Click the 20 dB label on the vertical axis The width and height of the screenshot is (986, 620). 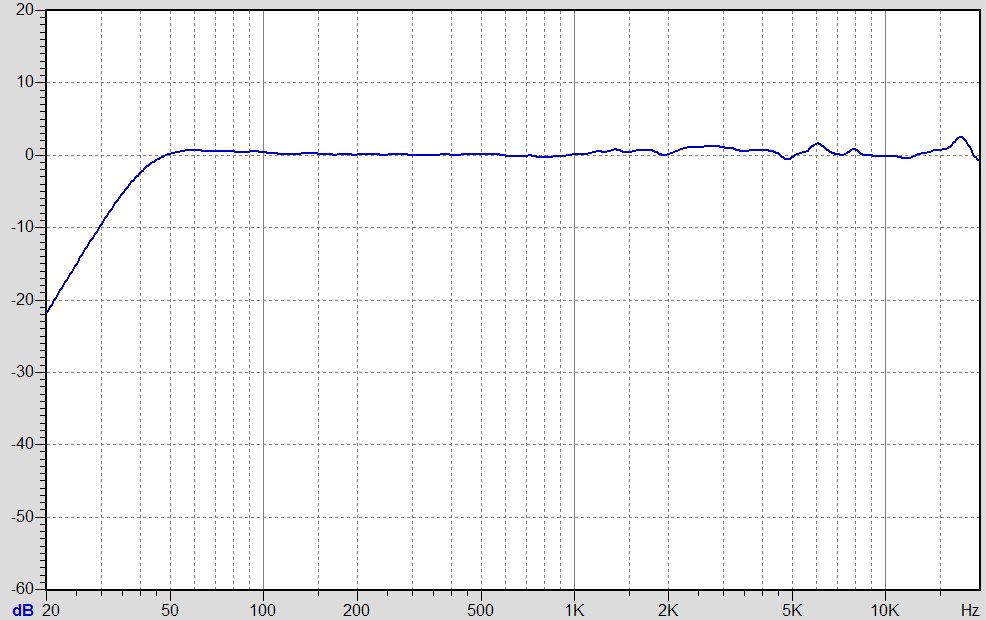click(x=25, y=10)
